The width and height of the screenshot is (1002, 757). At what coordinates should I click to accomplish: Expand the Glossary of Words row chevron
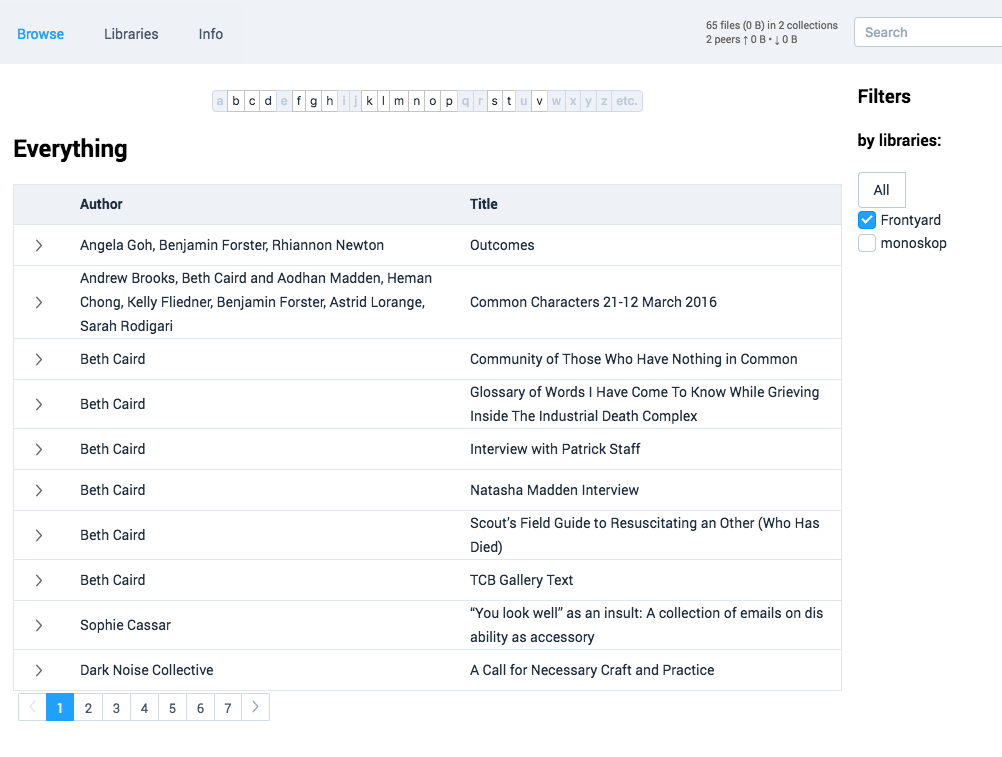39,404
